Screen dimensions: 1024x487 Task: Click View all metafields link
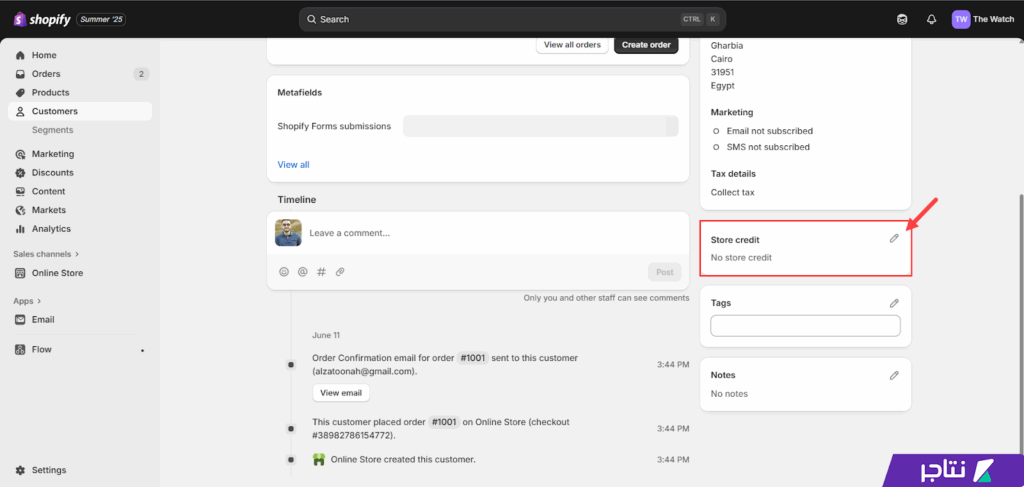point(293,165)
